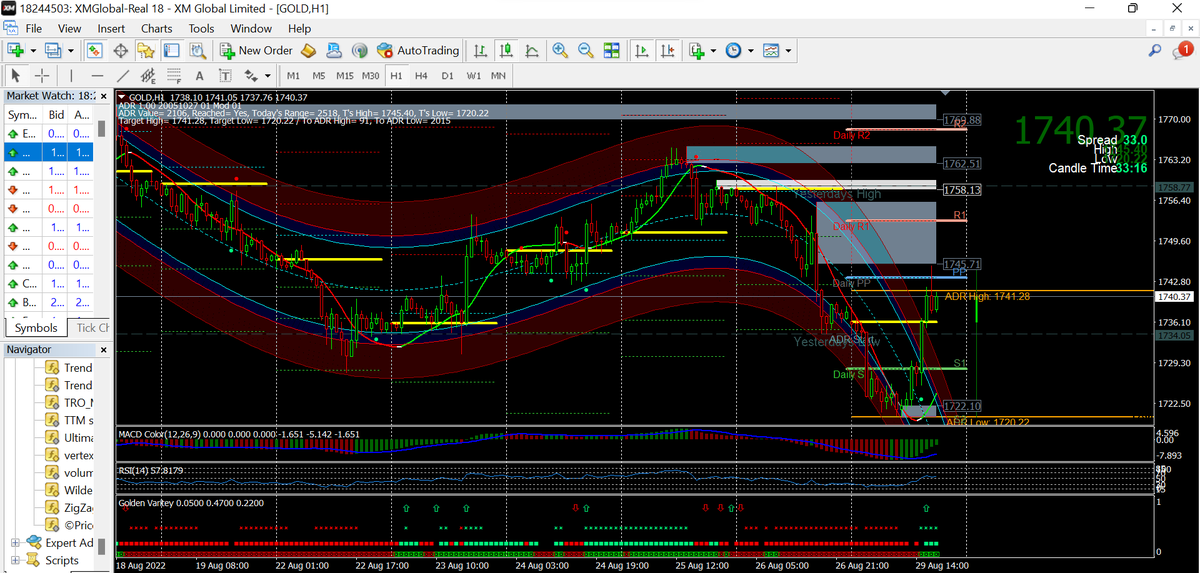This screenshot has width=1200, height=573.
Task: Open the MetaEditor book icon
Action: coord(309,50)
